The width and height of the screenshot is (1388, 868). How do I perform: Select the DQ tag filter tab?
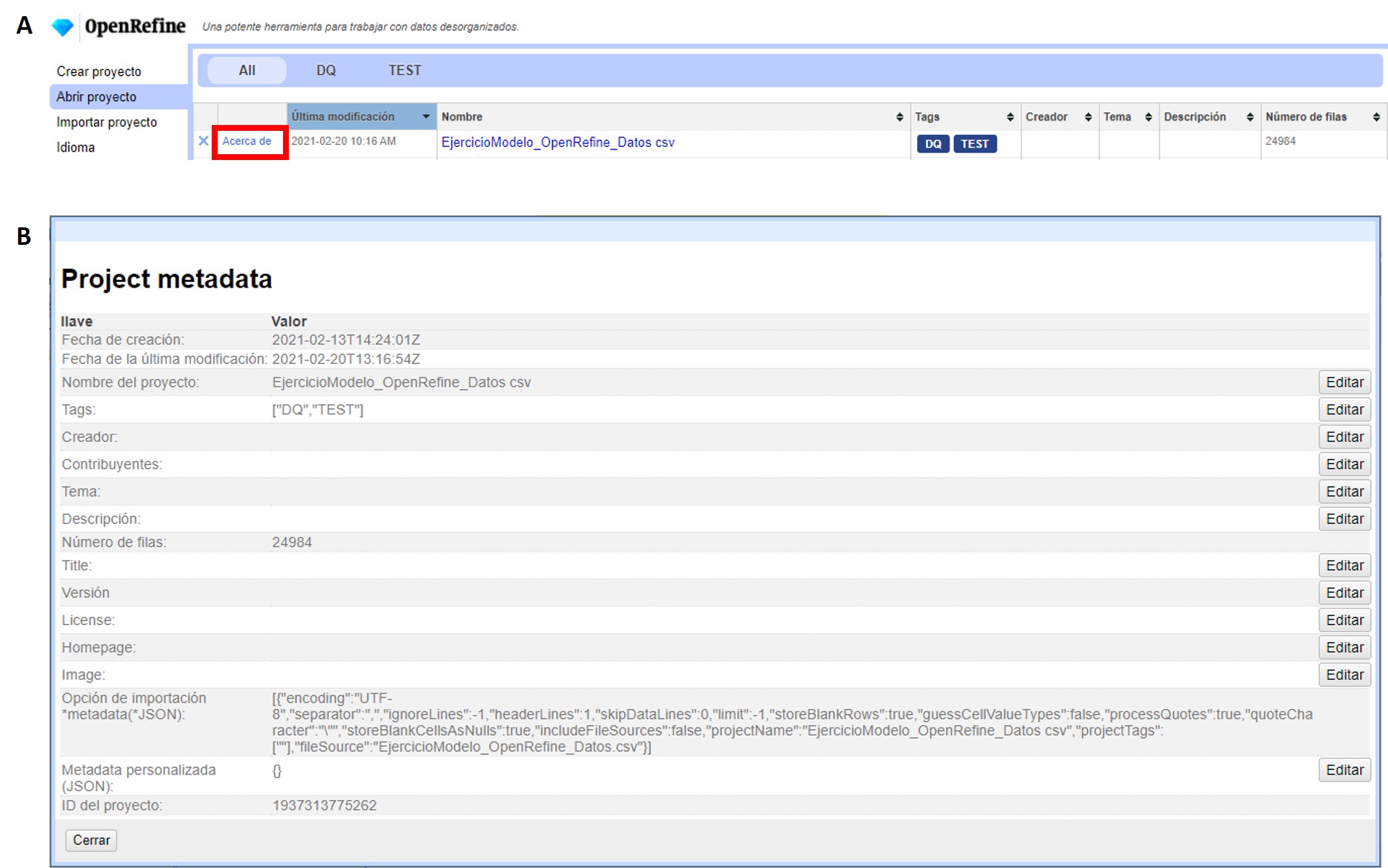326,70
